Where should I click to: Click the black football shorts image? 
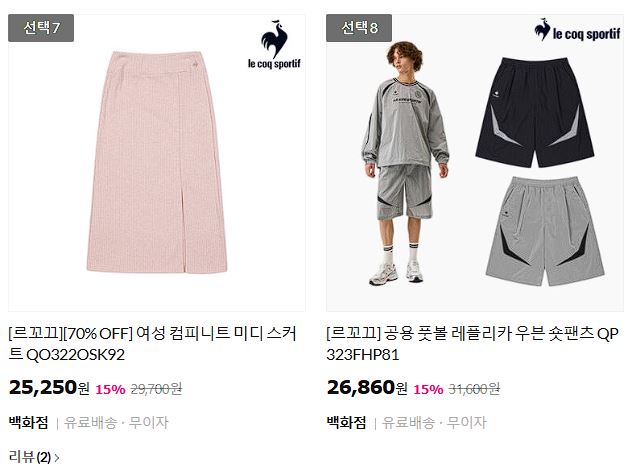tap(535, 112)
